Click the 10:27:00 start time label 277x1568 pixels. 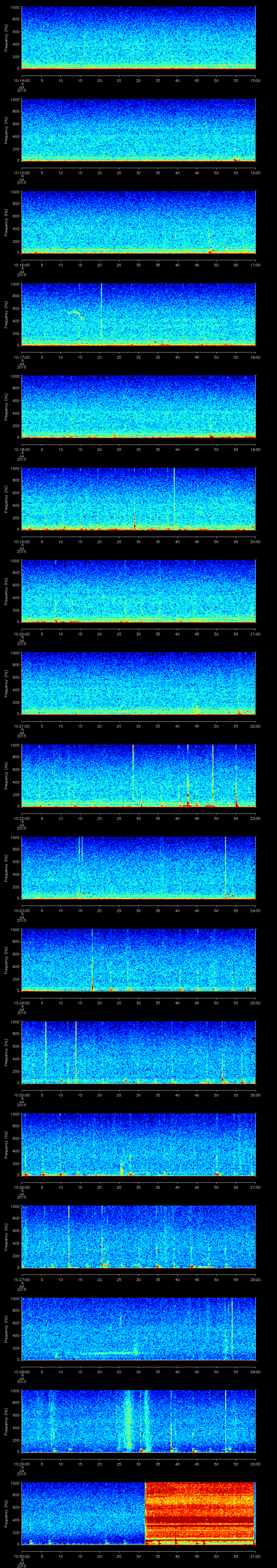(21, 1279)
